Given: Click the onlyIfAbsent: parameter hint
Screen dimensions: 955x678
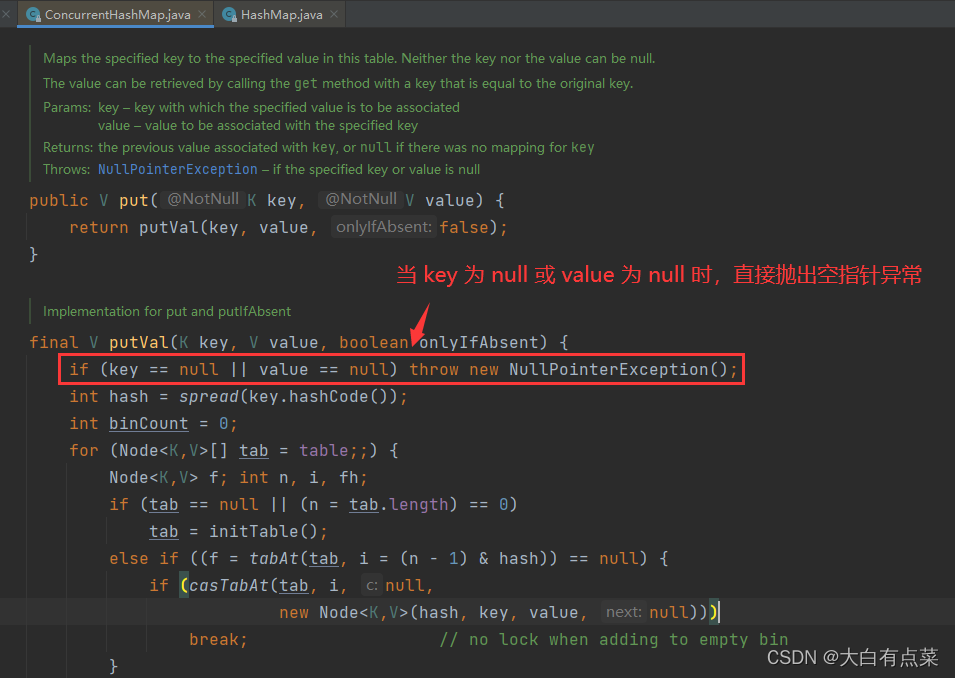Looking at the screenshot, I should 384,227.
